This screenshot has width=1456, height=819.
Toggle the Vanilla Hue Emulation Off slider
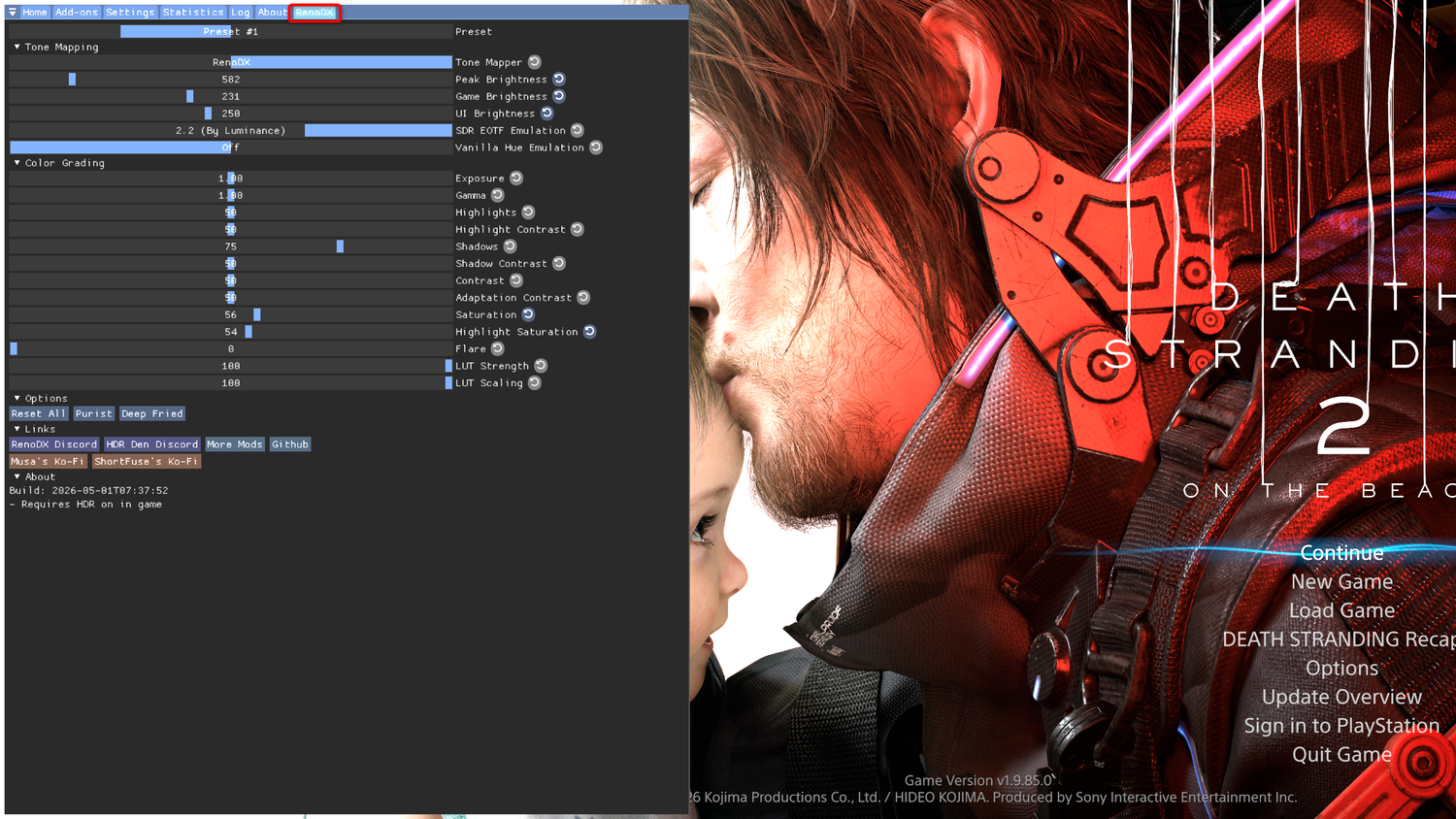231,147
